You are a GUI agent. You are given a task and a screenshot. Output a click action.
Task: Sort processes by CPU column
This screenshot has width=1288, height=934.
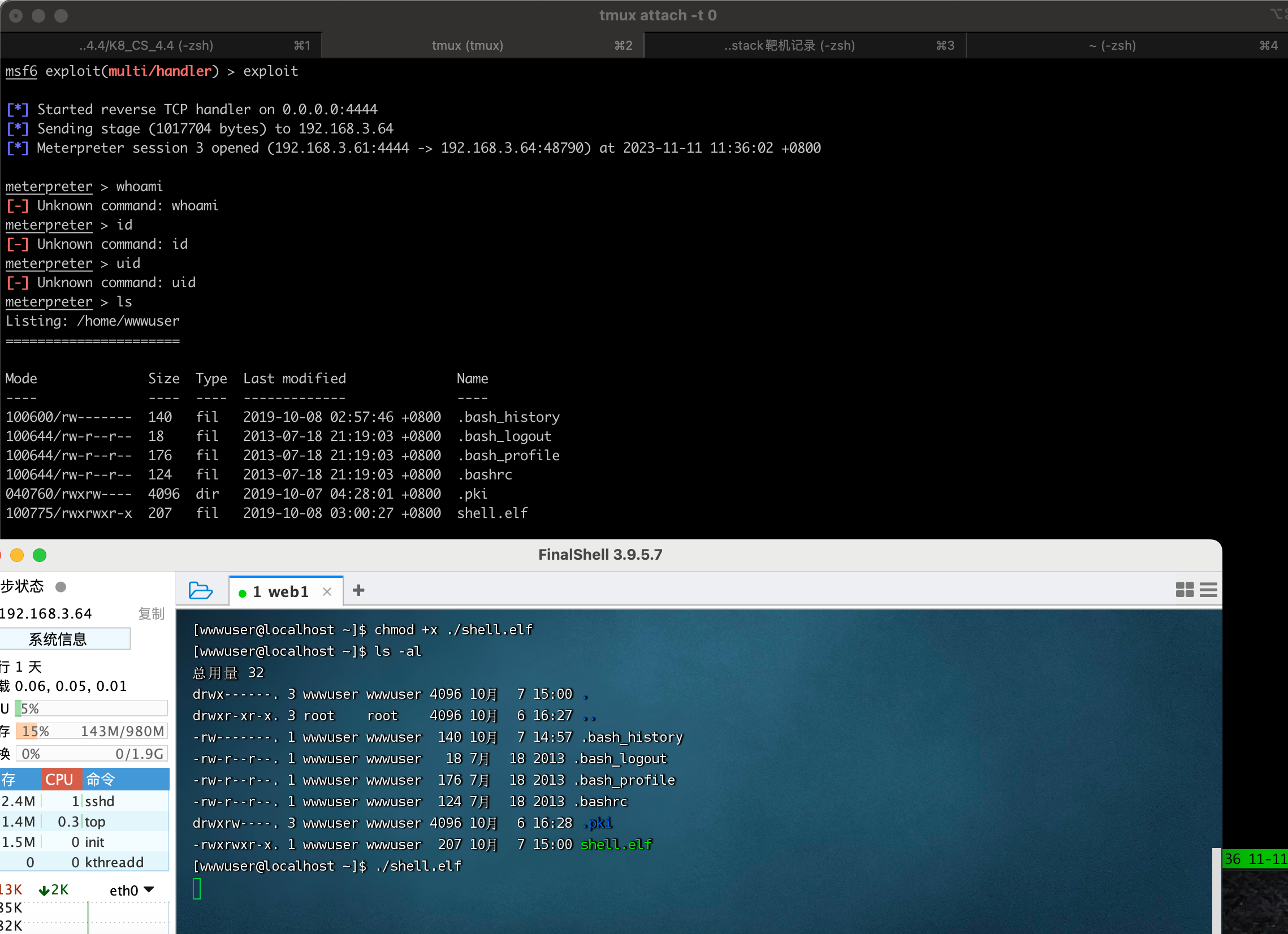click(x=62, y=779)
